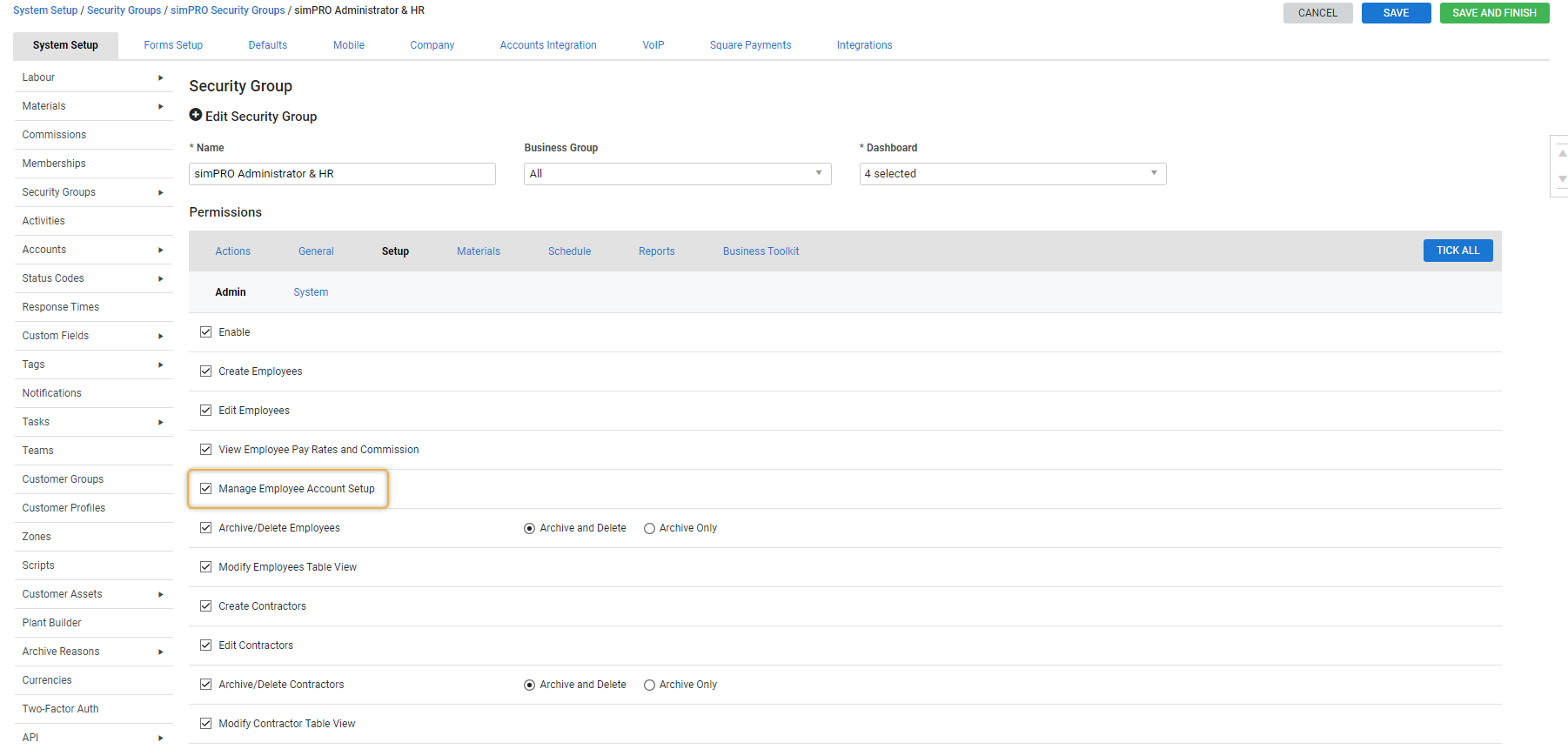
Task: Click the Cancel button
Action: [x=1317, y=13]
